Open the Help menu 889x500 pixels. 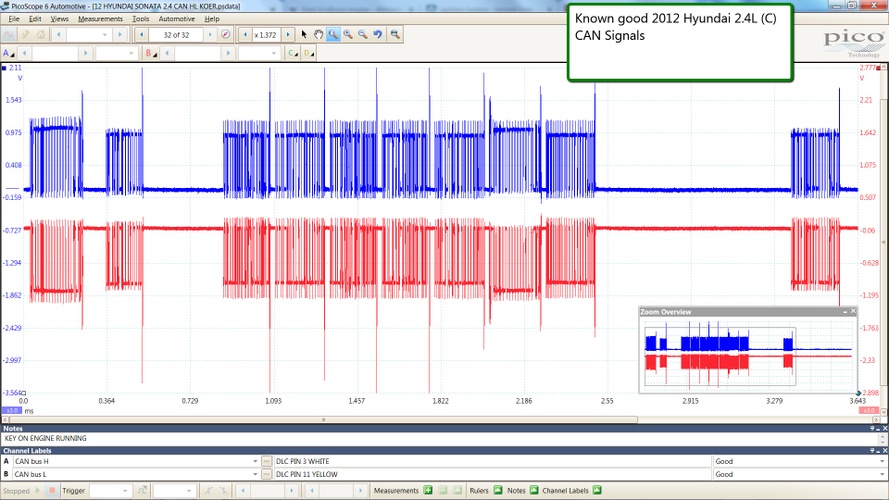click(x=212, y=19)
